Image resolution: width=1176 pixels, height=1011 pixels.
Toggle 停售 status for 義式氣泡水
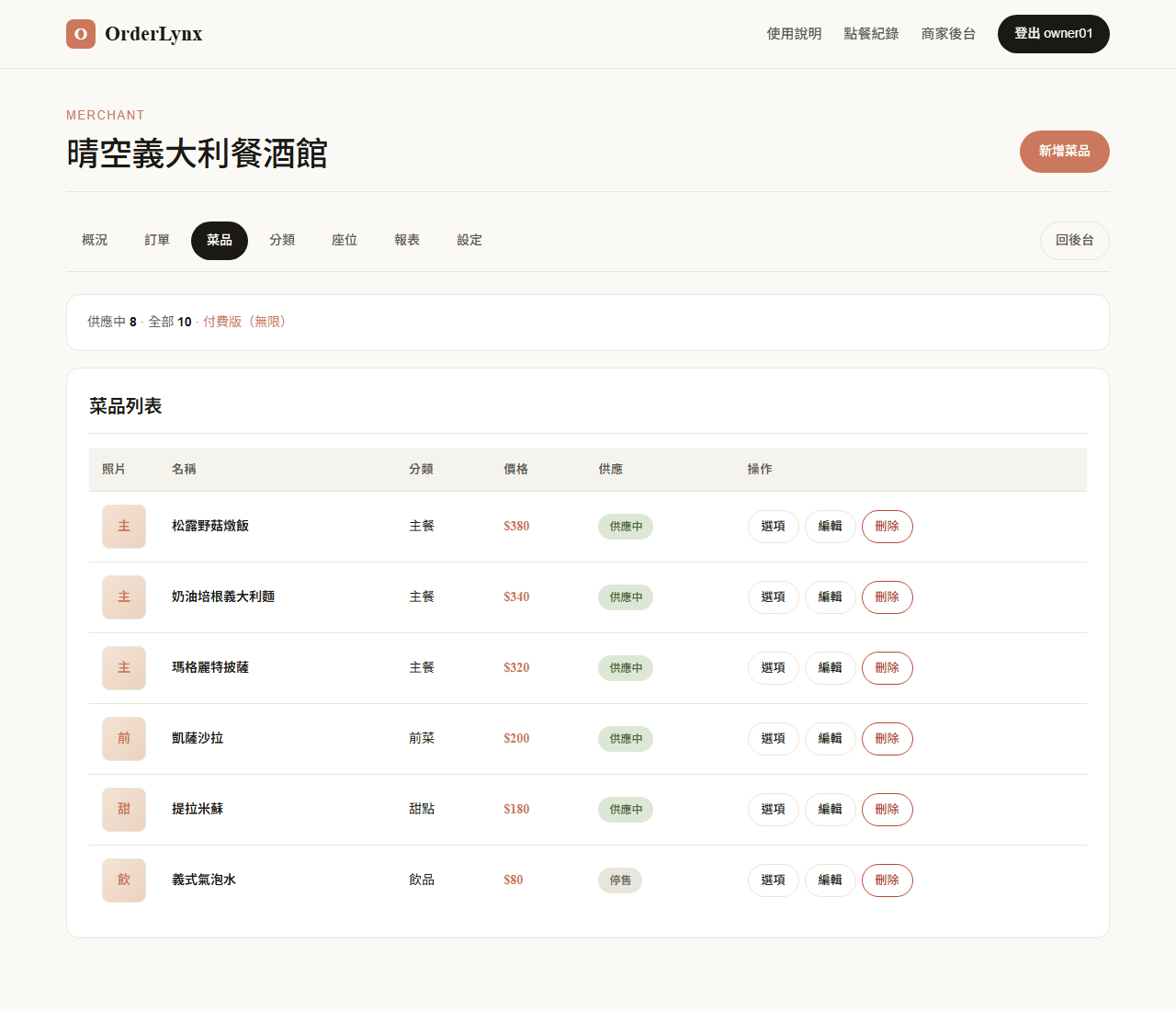pyautogui.click(x=620, y=880)
